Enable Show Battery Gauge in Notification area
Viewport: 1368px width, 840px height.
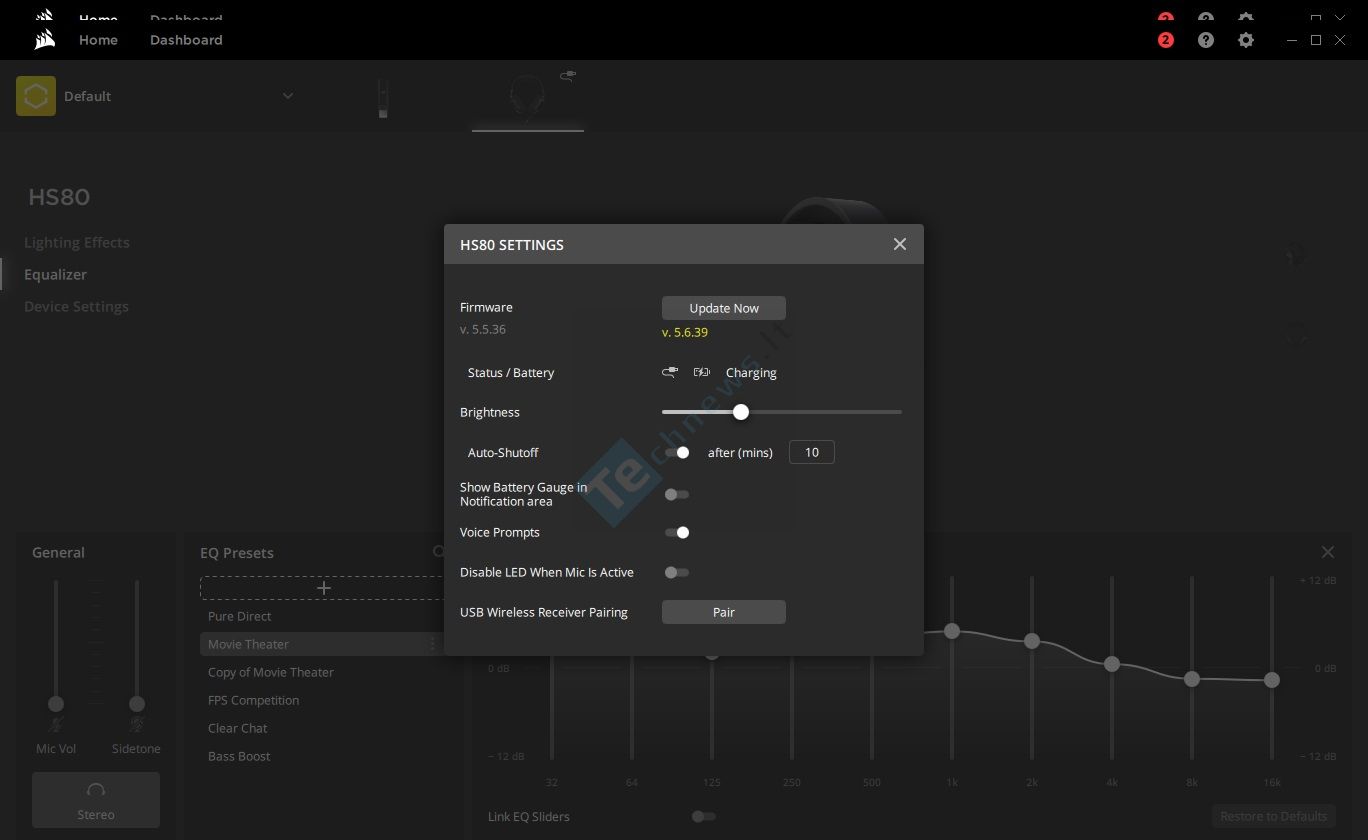(x=677, y=494)
